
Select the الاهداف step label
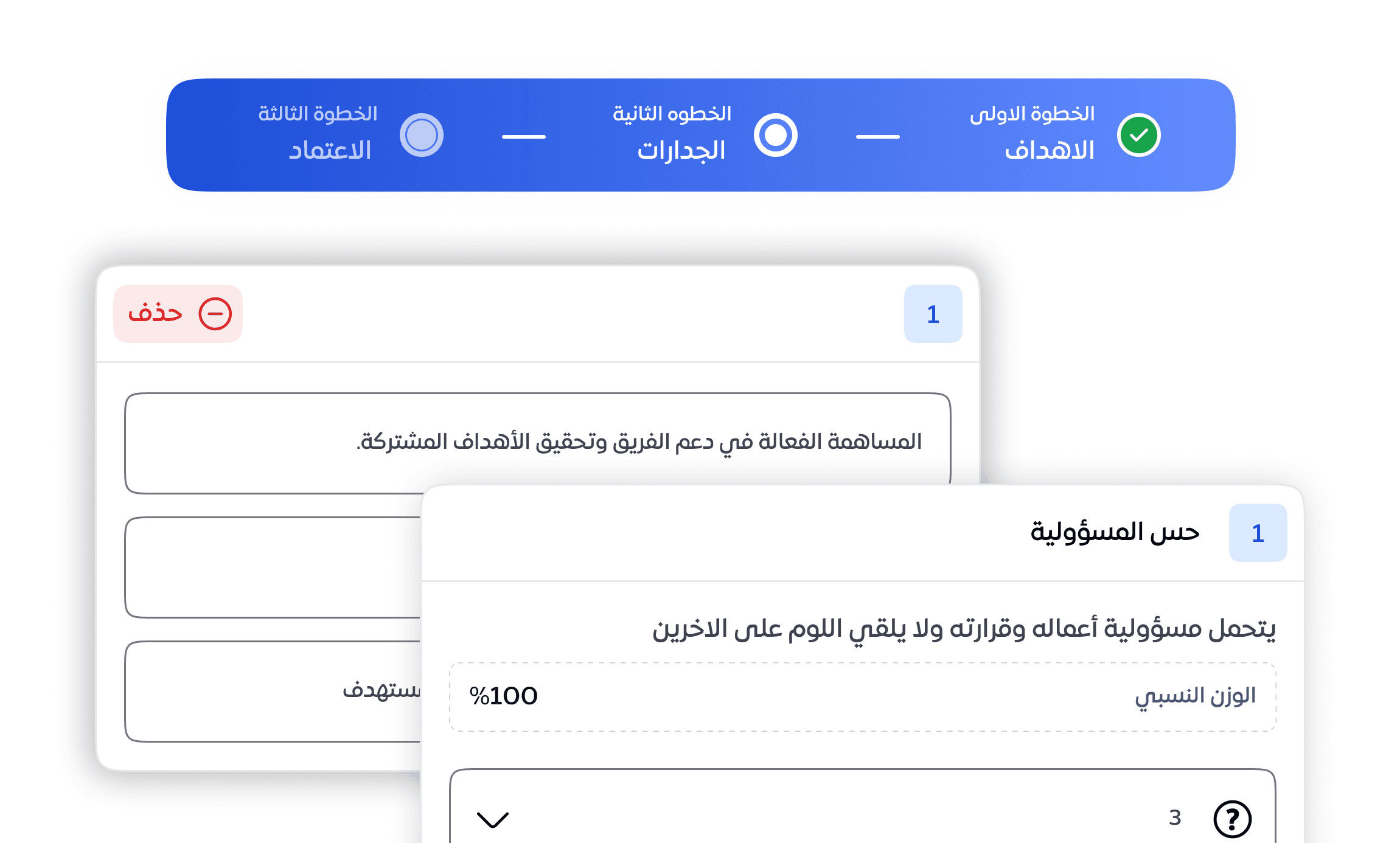(x=1050, y=150)
